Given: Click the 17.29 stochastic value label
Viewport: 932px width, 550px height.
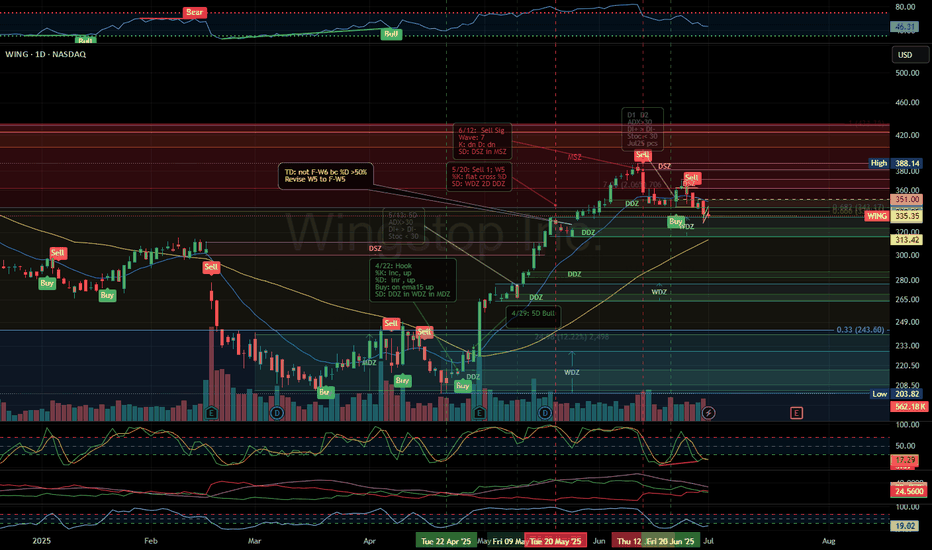Looking at the screenshot, I should (x=905, y=460).
